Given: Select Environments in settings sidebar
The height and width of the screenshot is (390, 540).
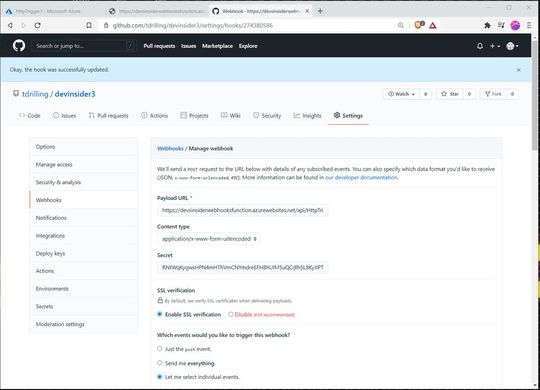Looking at the screenshot, I should click(84, 289).
